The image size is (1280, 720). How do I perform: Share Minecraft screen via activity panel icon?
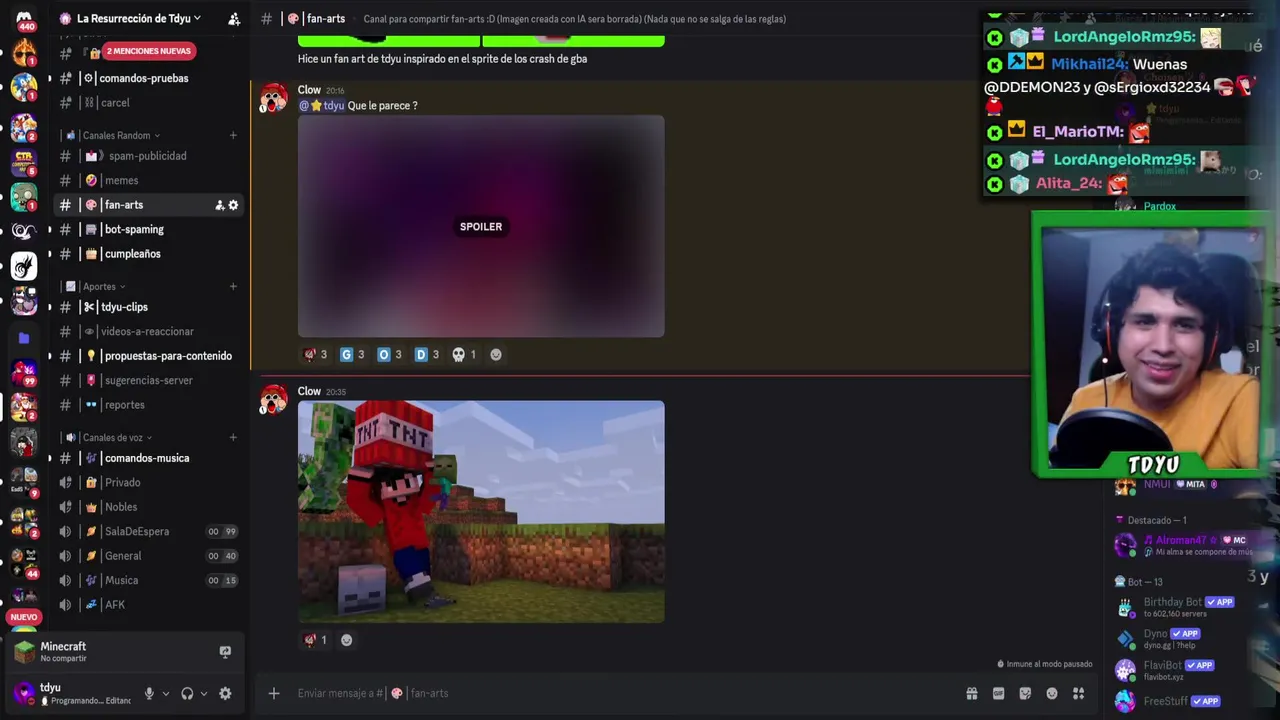pyautogui.click(x=225, y=652)
